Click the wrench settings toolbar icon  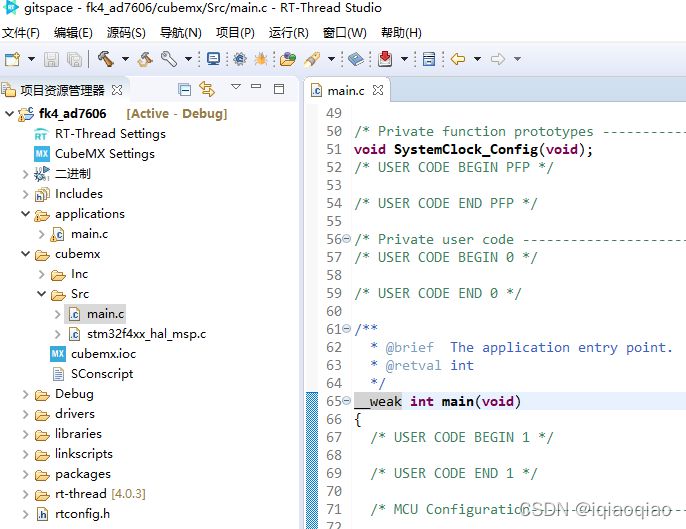pos(169,59)
